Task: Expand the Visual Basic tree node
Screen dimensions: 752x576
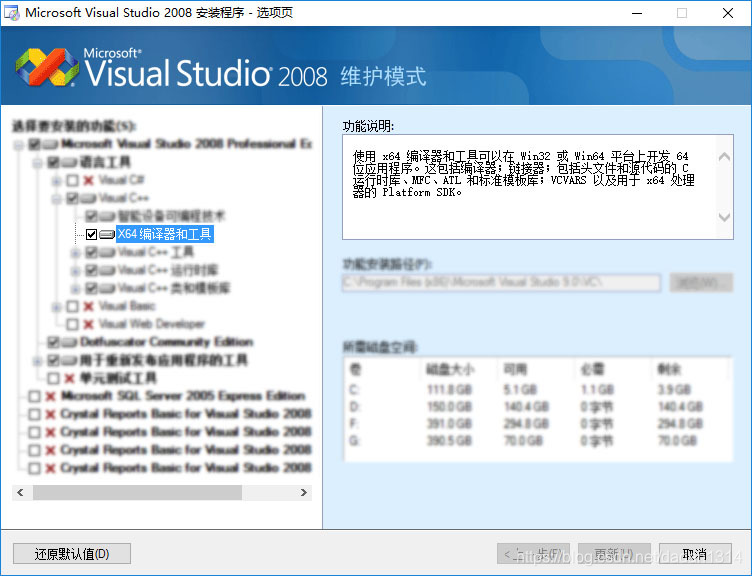Action: coord(57,306)
